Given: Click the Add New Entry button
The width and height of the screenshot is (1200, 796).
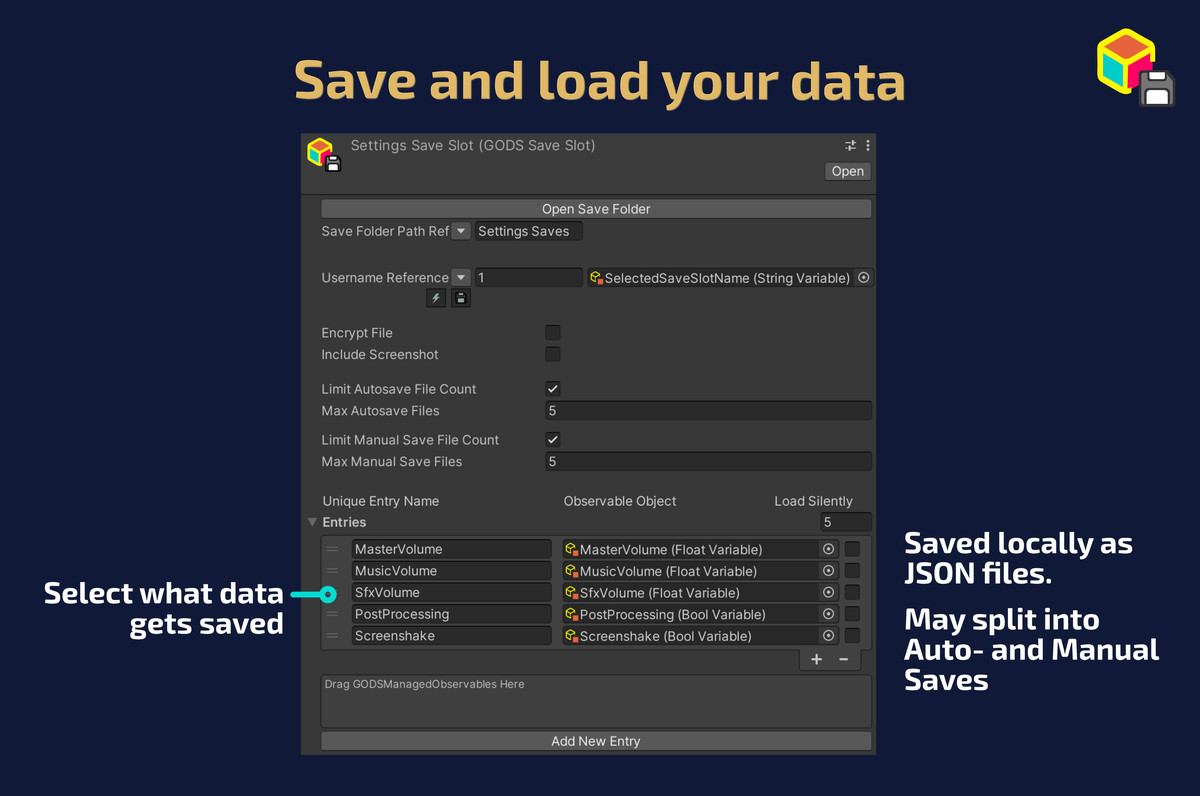Looking at the screenshot, I should (596, 741).
